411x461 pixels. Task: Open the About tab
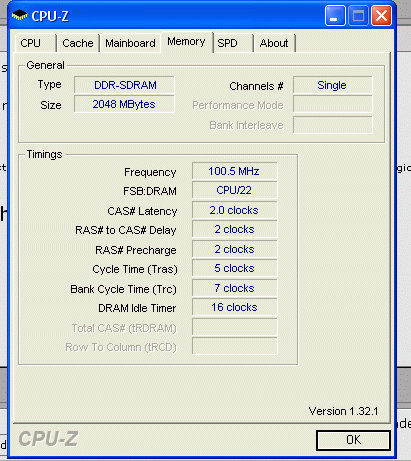(x=274, y=43)
